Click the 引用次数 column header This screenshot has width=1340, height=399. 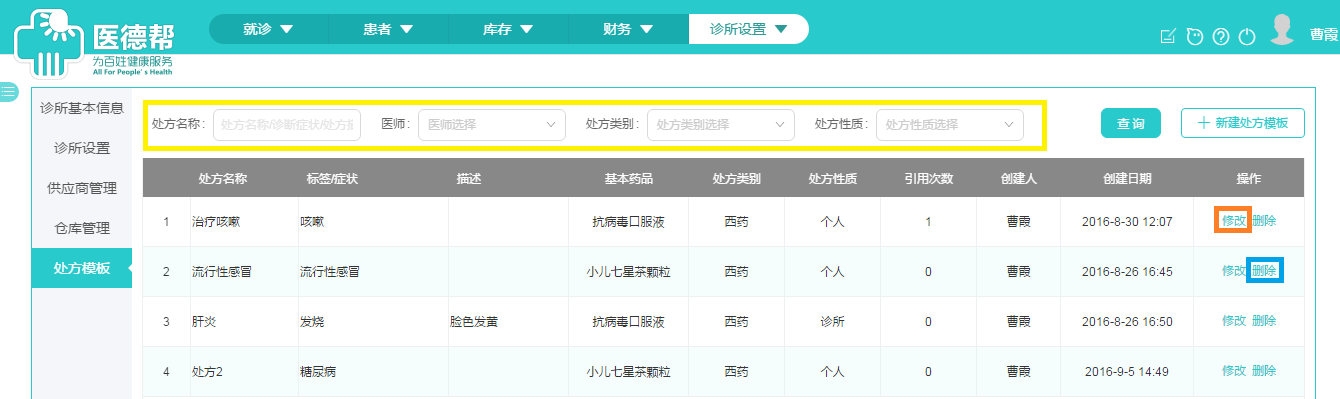pyautogui.click(x=929, y=178)
